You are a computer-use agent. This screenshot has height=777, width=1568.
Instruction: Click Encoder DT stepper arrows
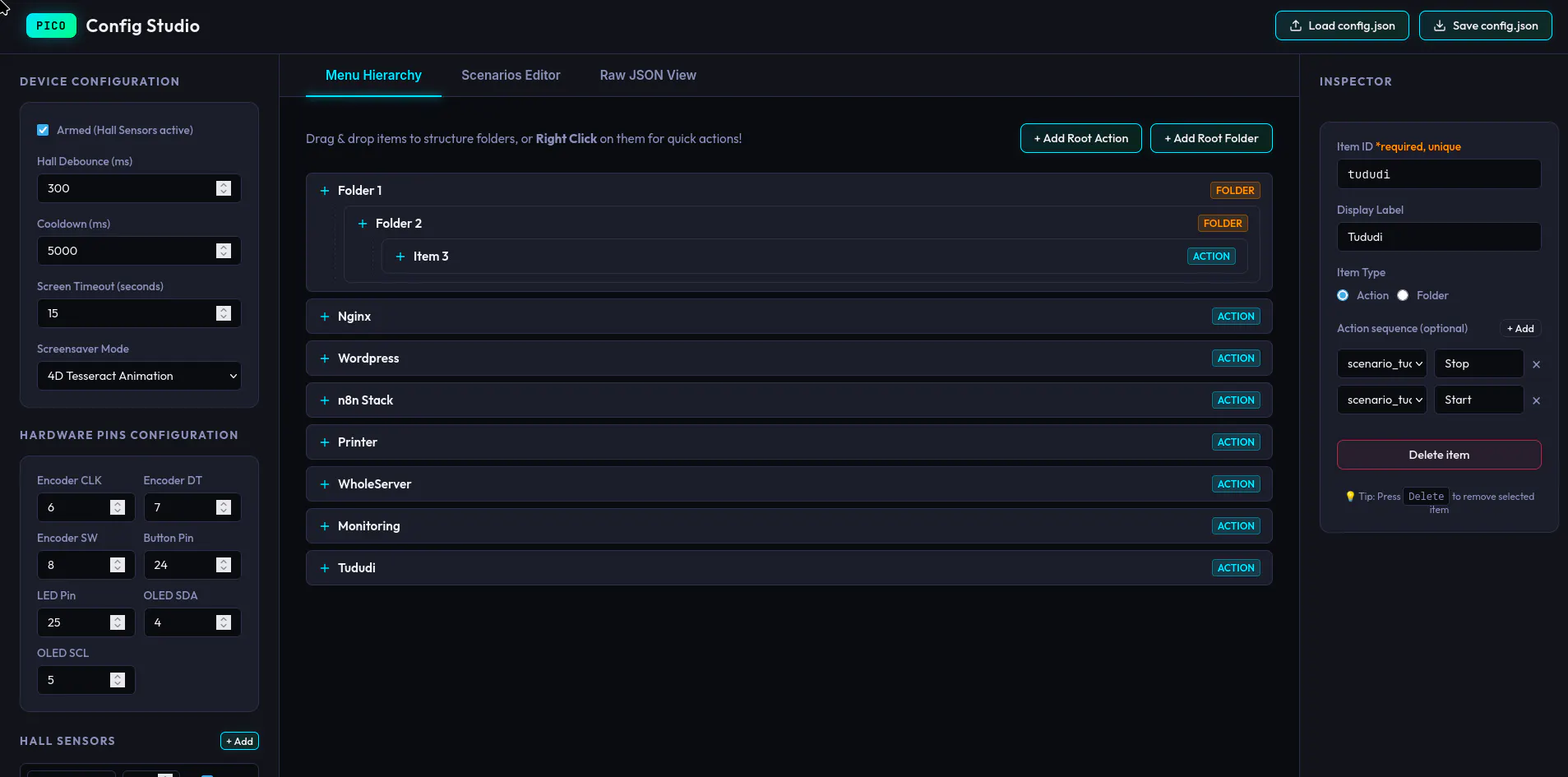[224, 507]
